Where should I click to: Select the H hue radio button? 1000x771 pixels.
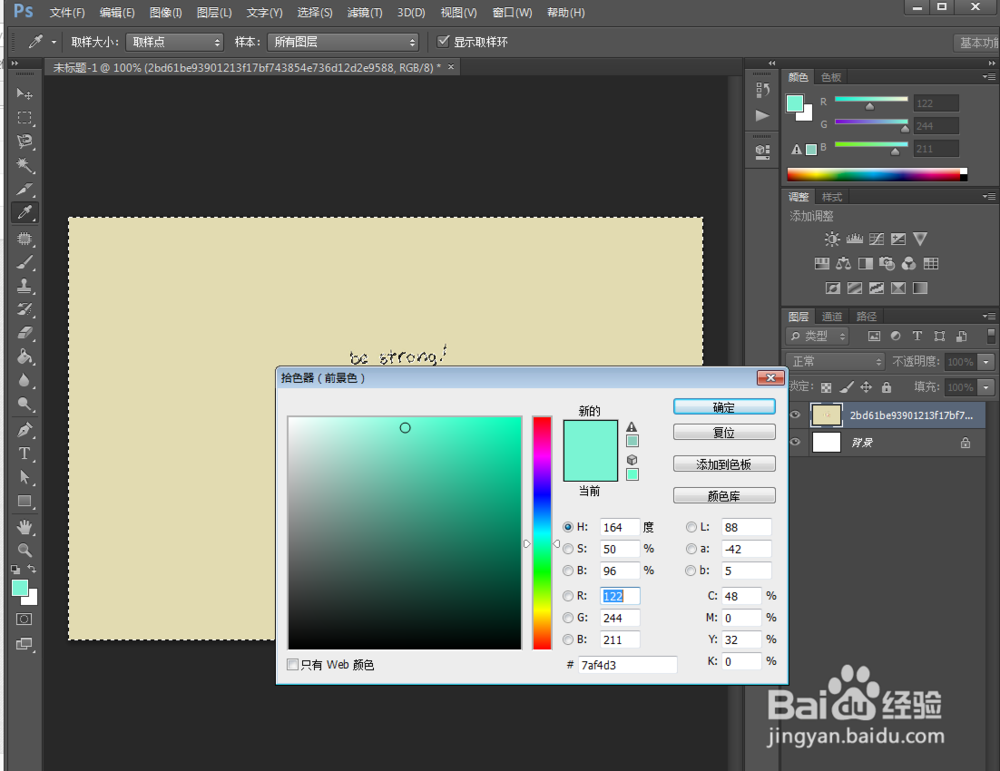(568, 527)
